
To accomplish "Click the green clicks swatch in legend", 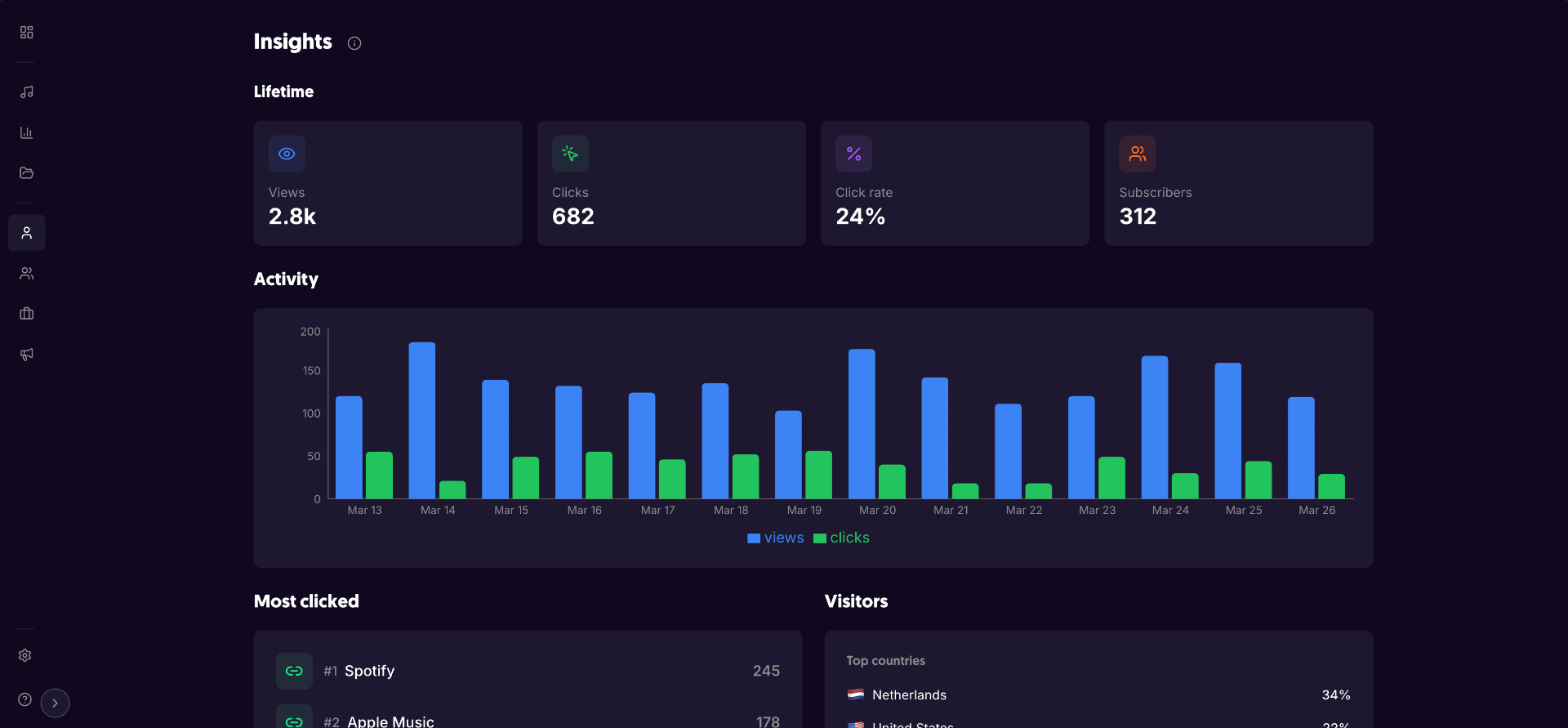I will (x=820, y=538).
